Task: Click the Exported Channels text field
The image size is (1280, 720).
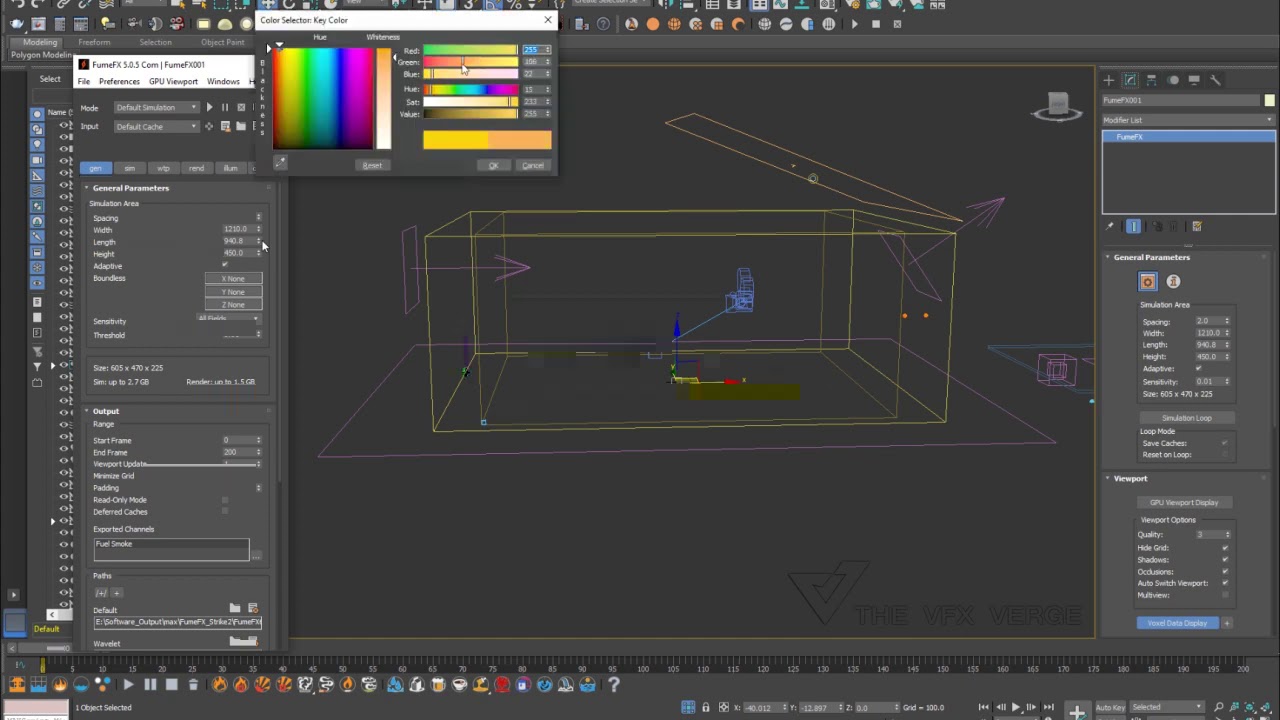Action: click(171, 549)
